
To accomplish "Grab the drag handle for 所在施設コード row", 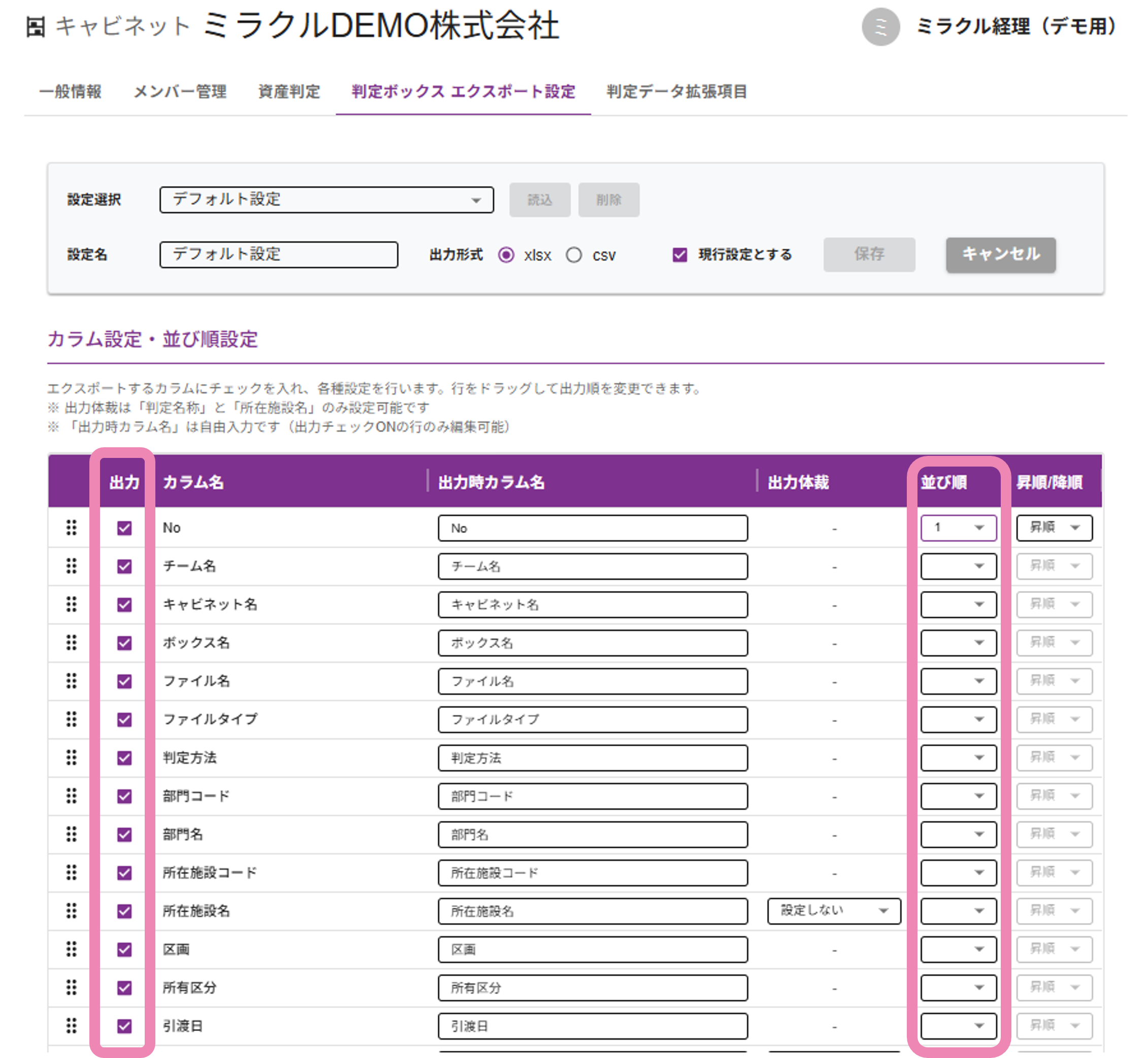I will tap(71, 873).
